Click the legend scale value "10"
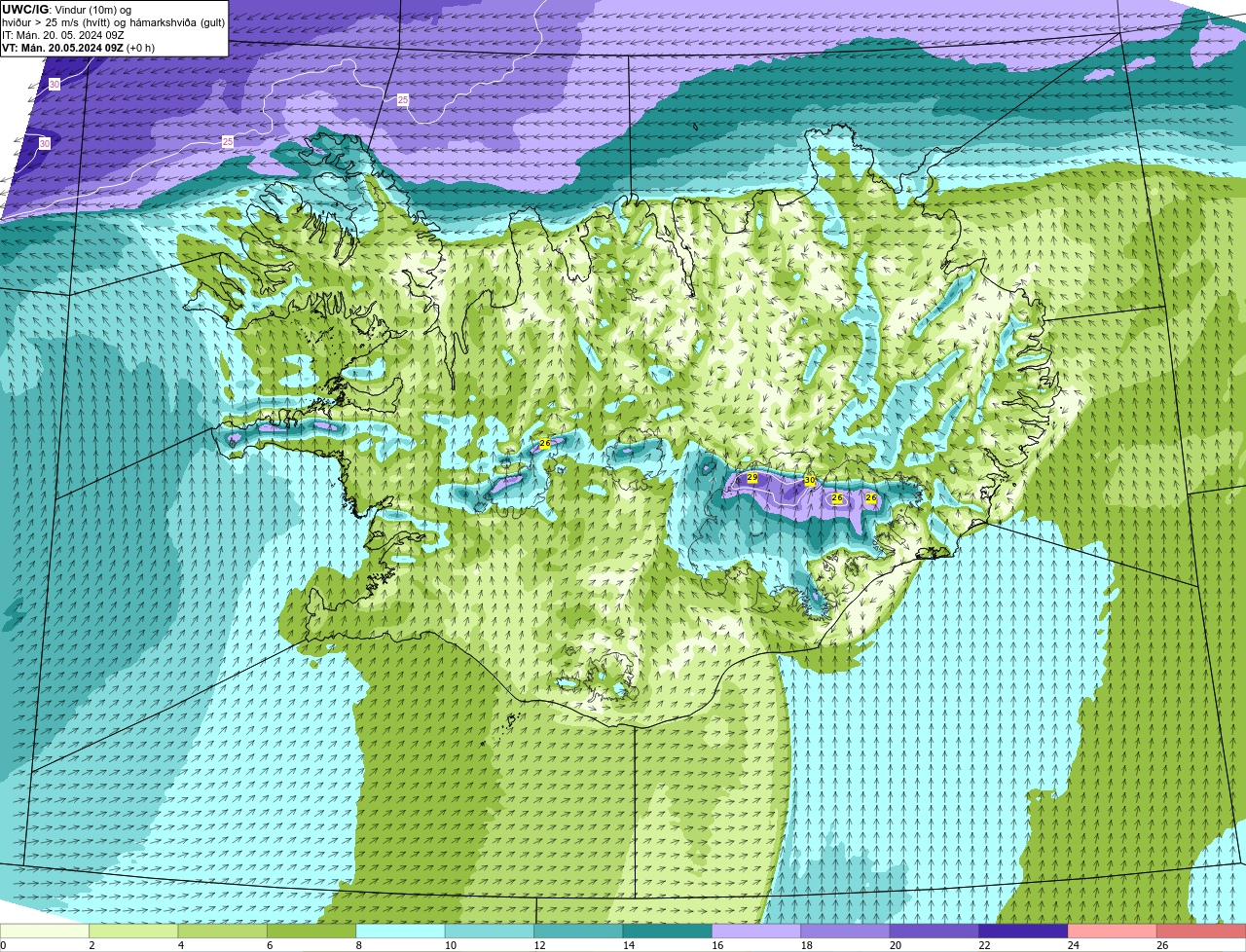 click(451, 945)
